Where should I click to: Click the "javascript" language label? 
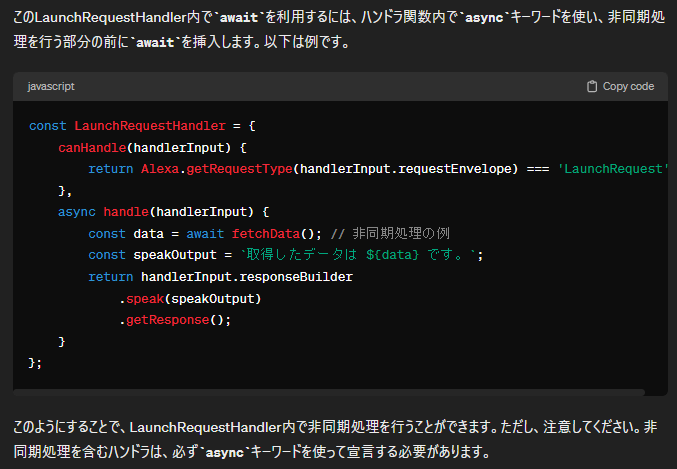pos(51,86)
